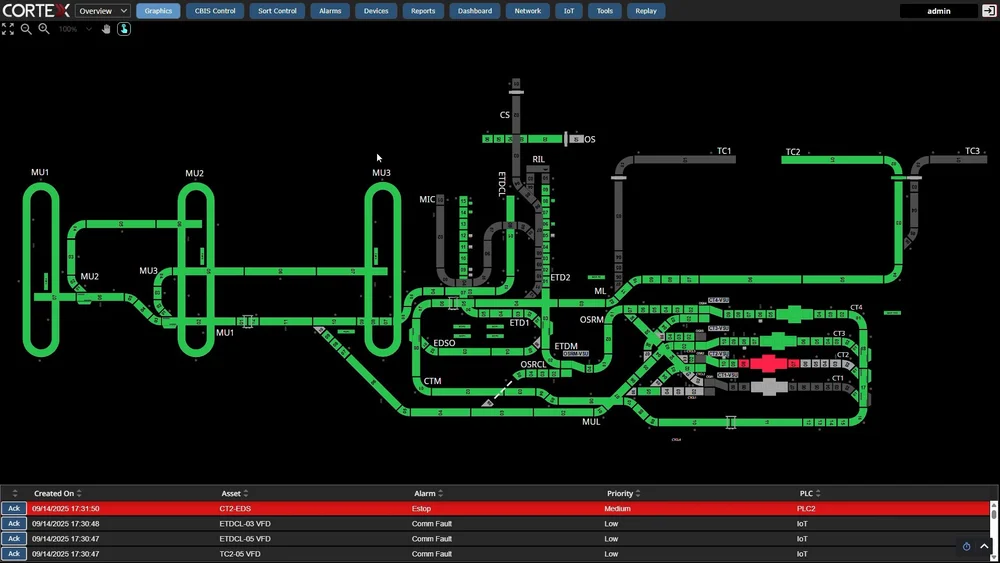Click the ETD2 label on the diagram
This screenshot has width=1000, height=563.
click(x=560, y=277)
